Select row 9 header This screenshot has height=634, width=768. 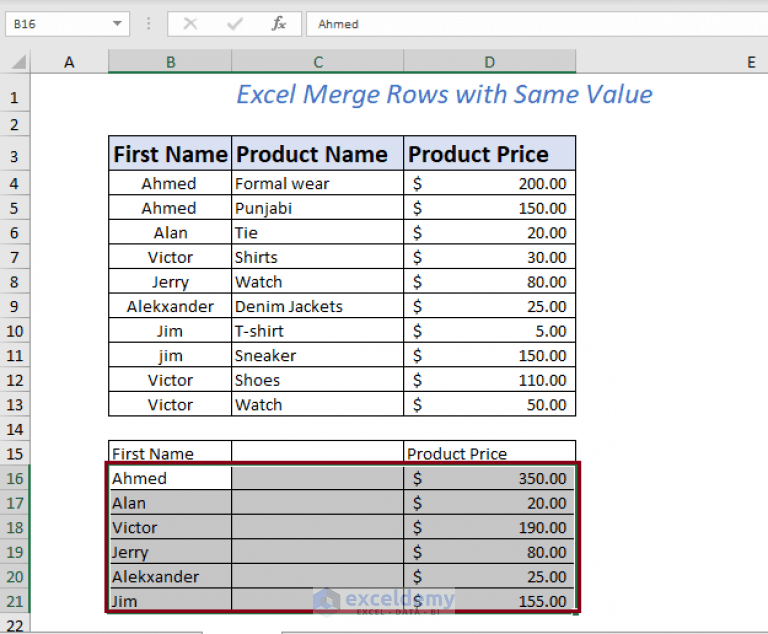click(x=15, y=306)
